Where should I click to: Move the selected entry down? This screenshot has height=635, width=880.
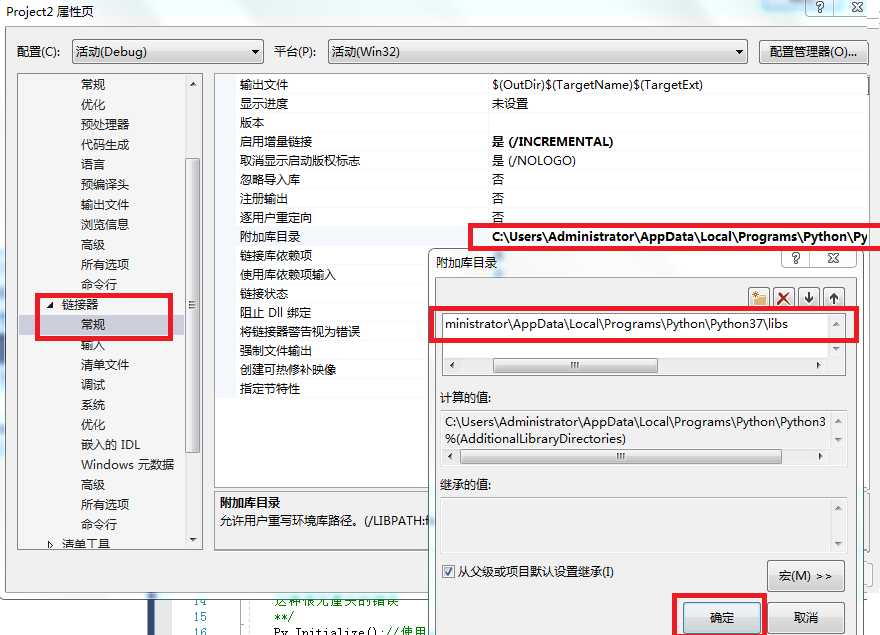pyautogui.click(x=809, y=296)
